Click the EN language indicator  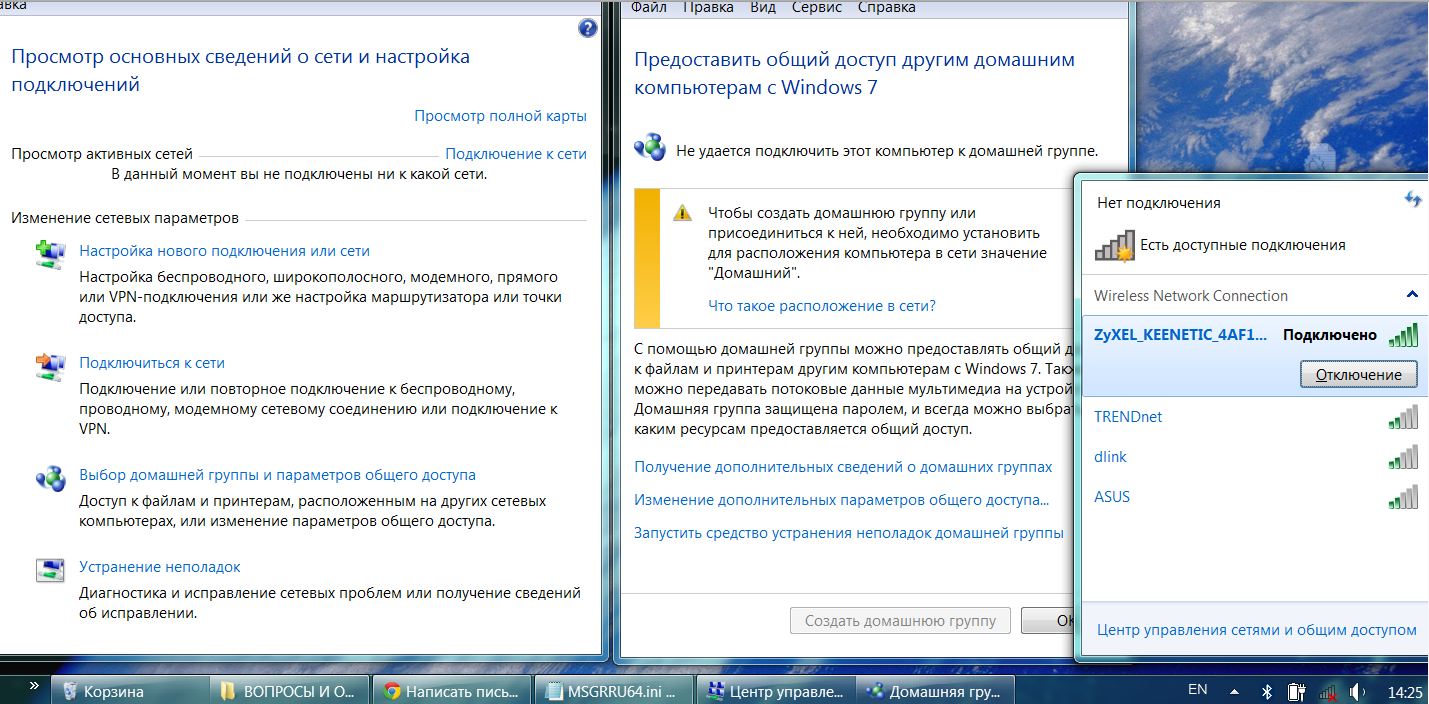1197,690
